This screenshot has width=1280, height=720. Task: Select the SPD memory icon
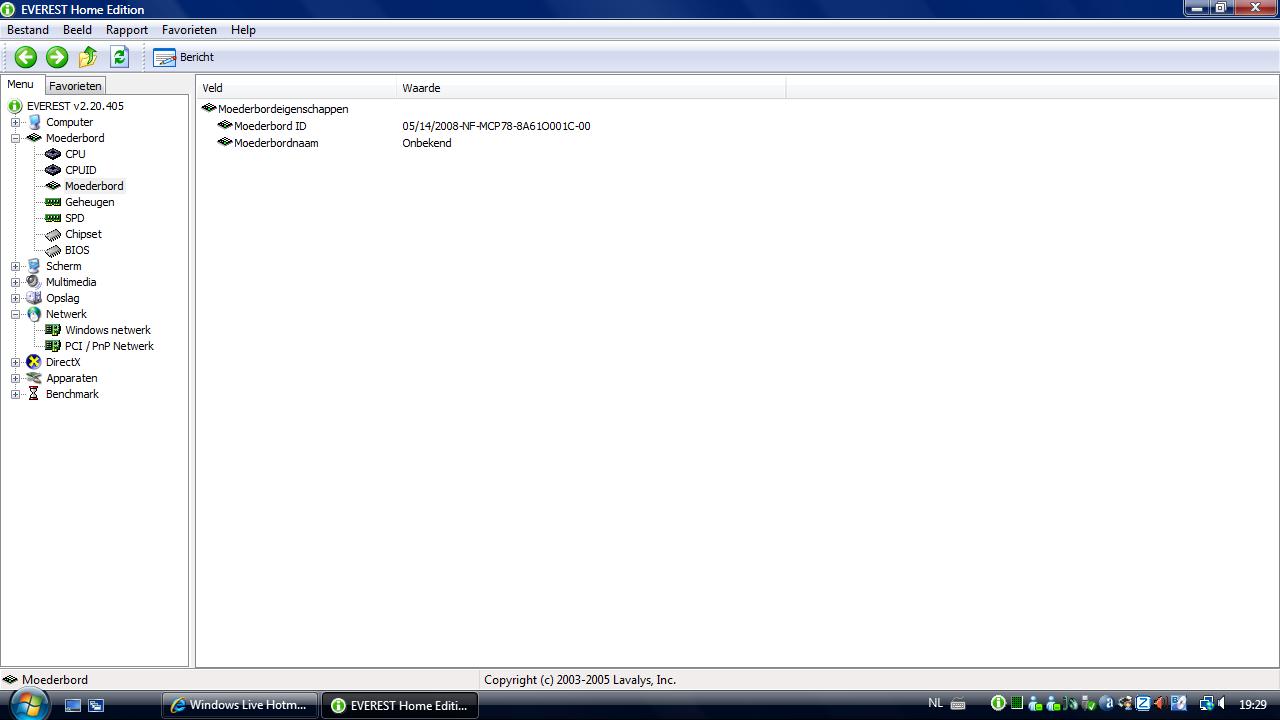[53, 218]
